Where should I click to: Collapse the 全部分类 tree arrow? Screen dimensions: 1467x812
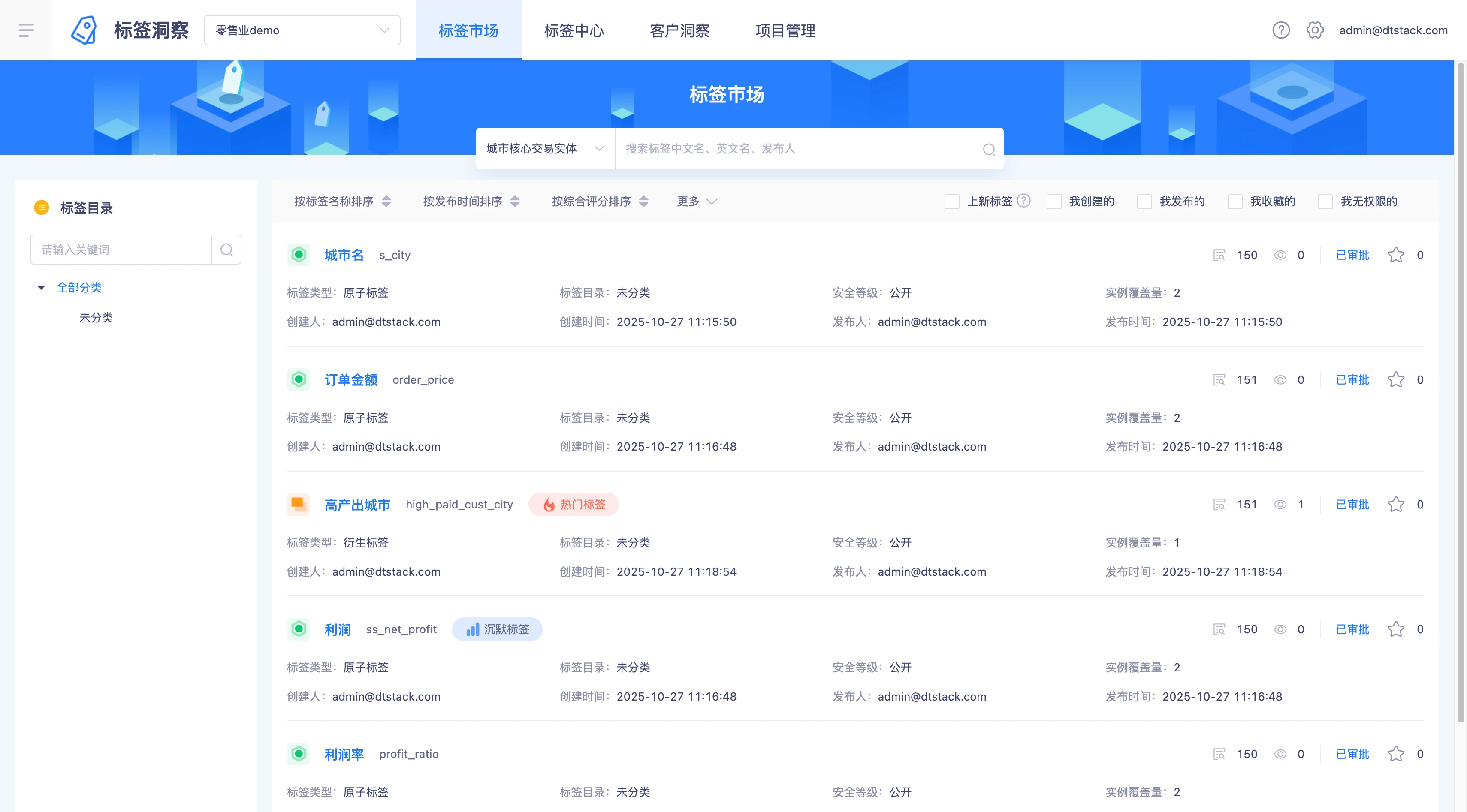tap(41, 288)
